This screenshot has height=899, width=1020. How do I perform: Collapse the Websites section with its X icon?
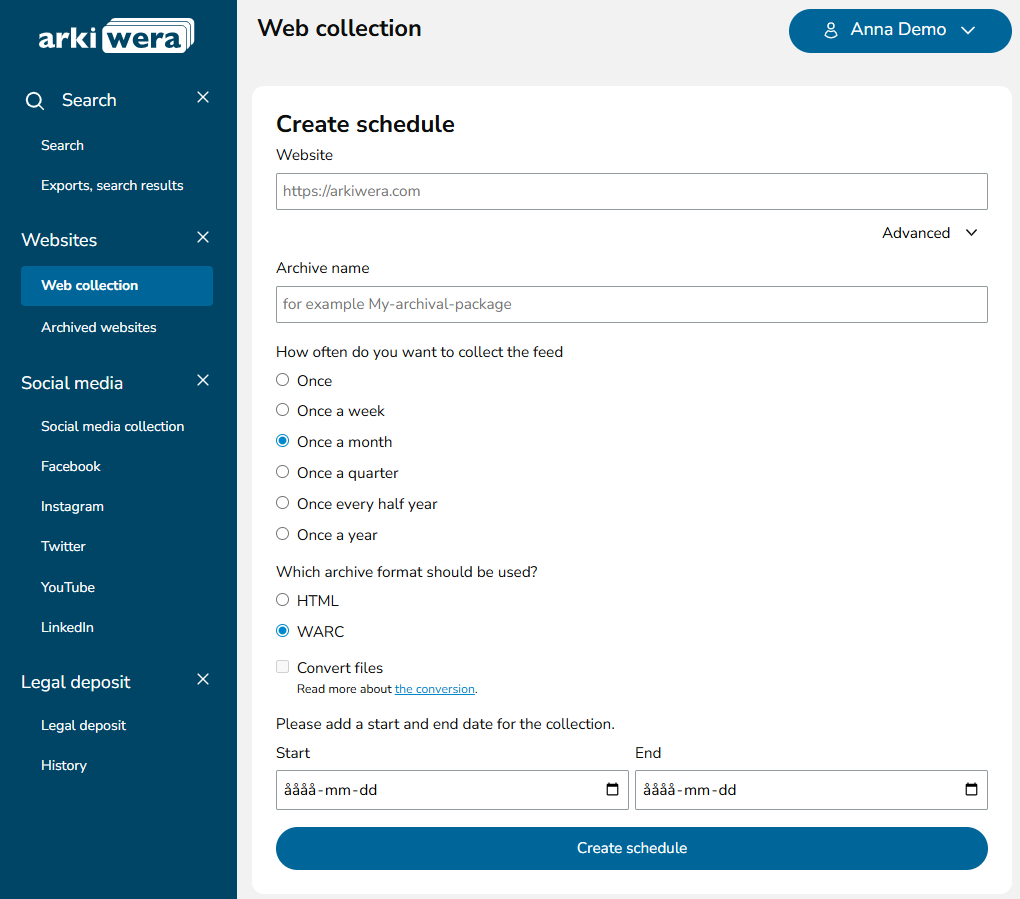pyautogui.click(x=203, y=237)
